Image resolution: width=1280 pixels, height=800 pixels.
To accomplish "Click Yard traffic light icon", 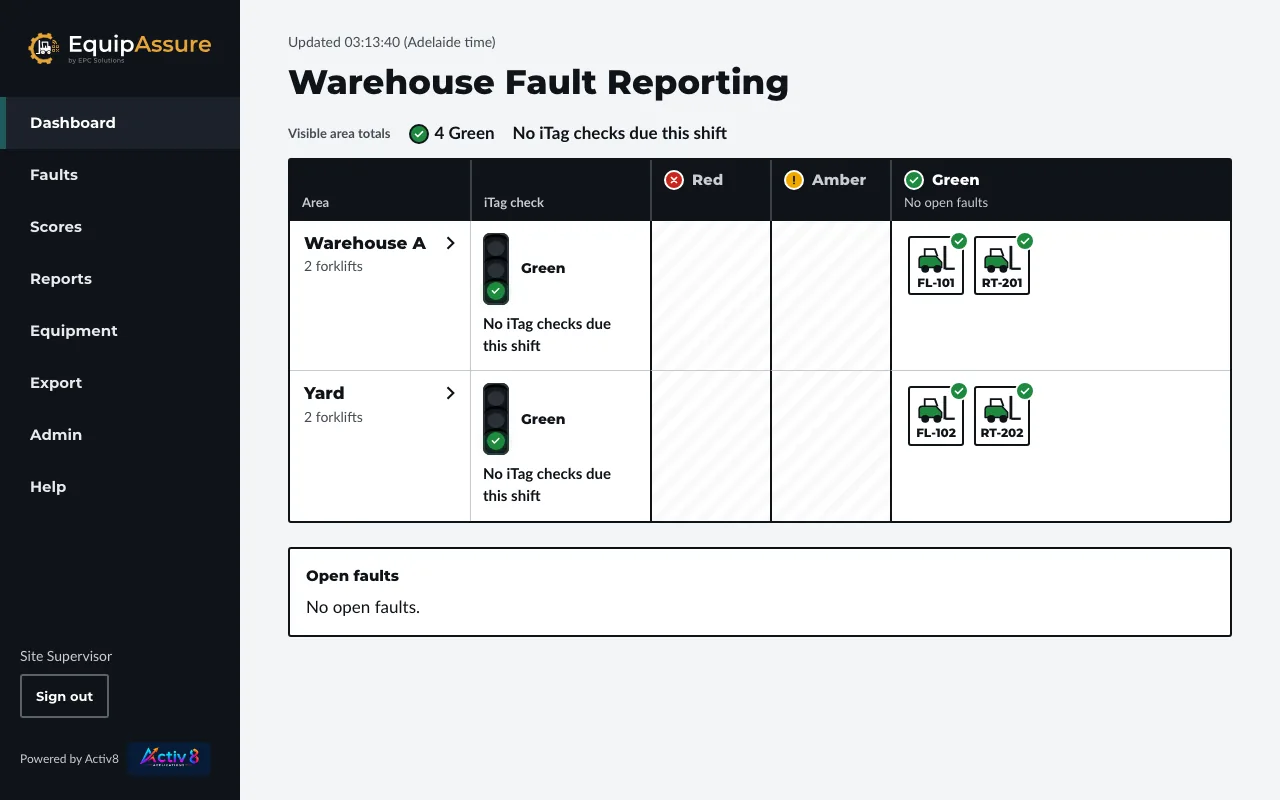I will (x=496, y=419).
